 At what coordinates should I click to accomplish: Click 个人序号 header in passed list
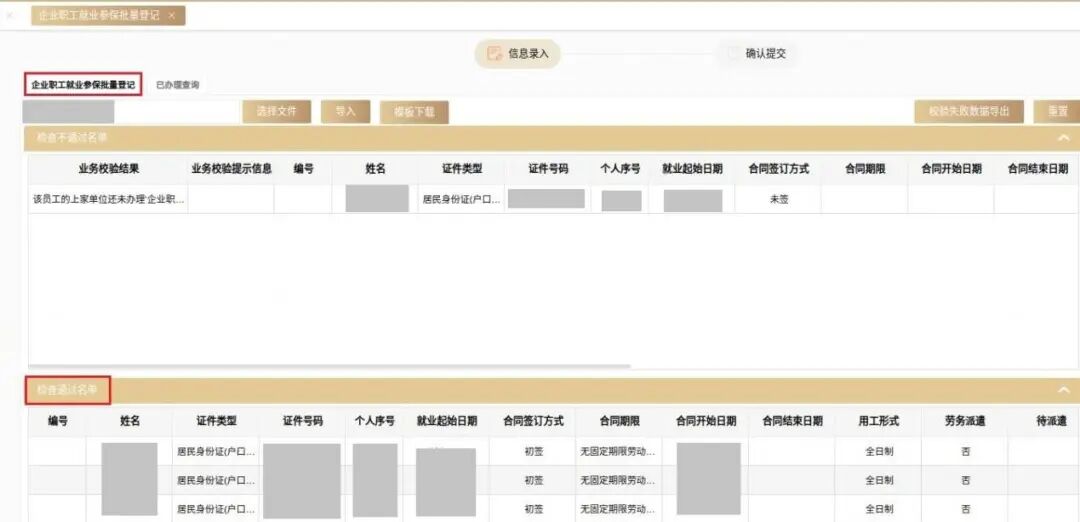[375, 421]
